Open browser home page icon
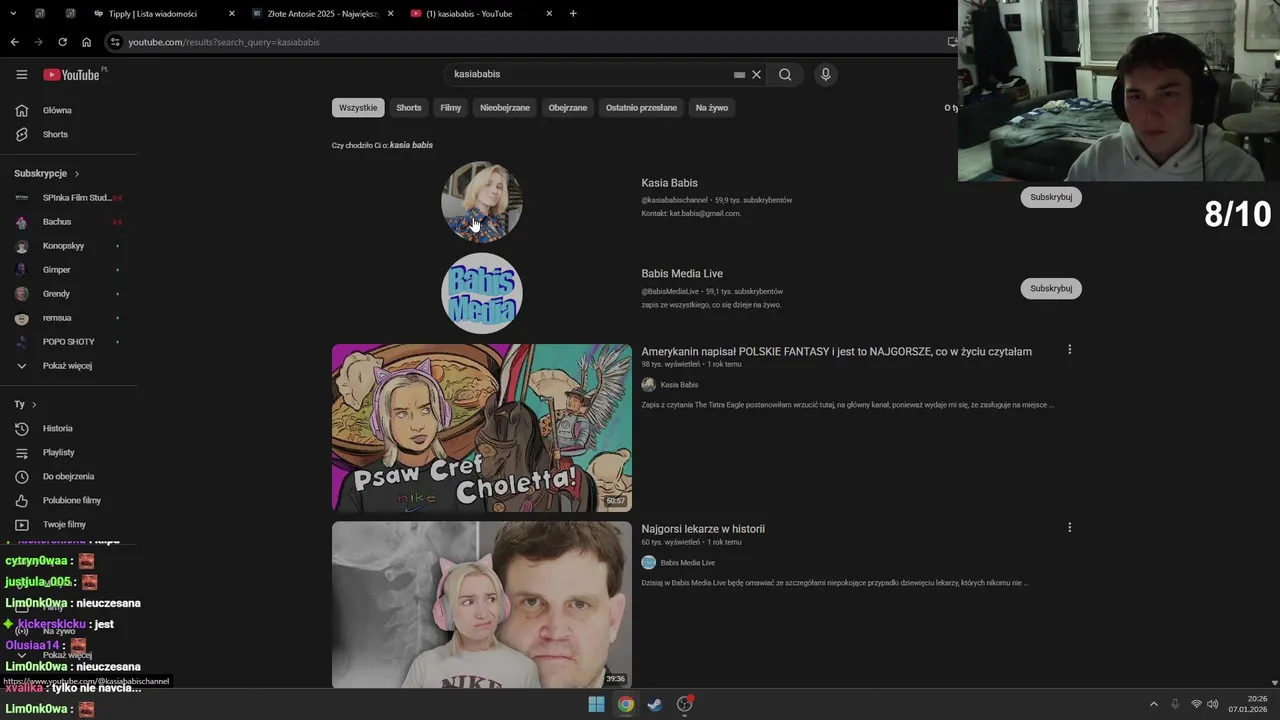 (86, 42)
